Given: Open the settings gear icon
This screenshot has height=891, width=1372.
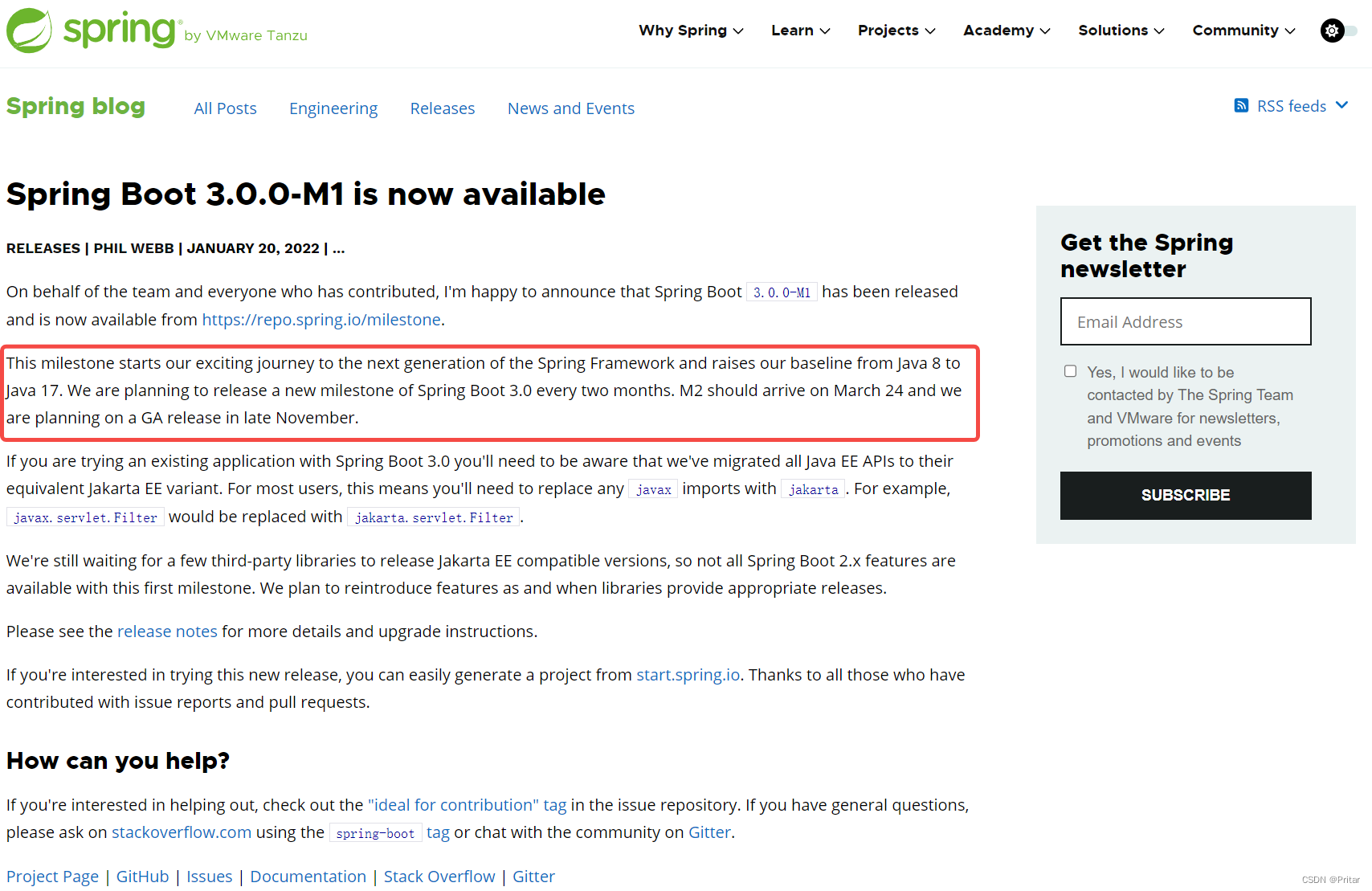Looking at the screenshot, I should click(1332, 30).
